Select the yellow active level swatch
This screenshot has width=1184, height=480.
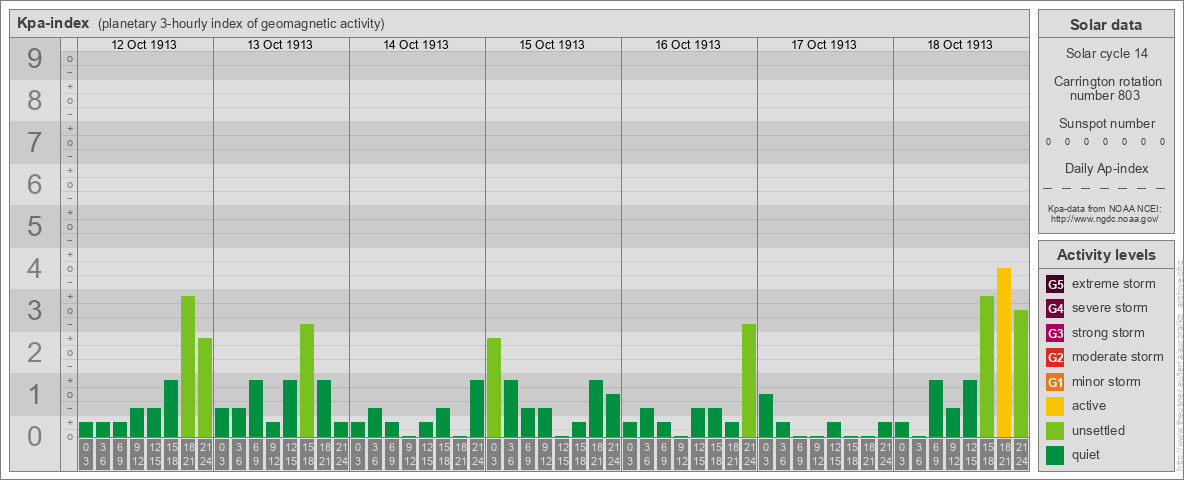click(1055, 406)
